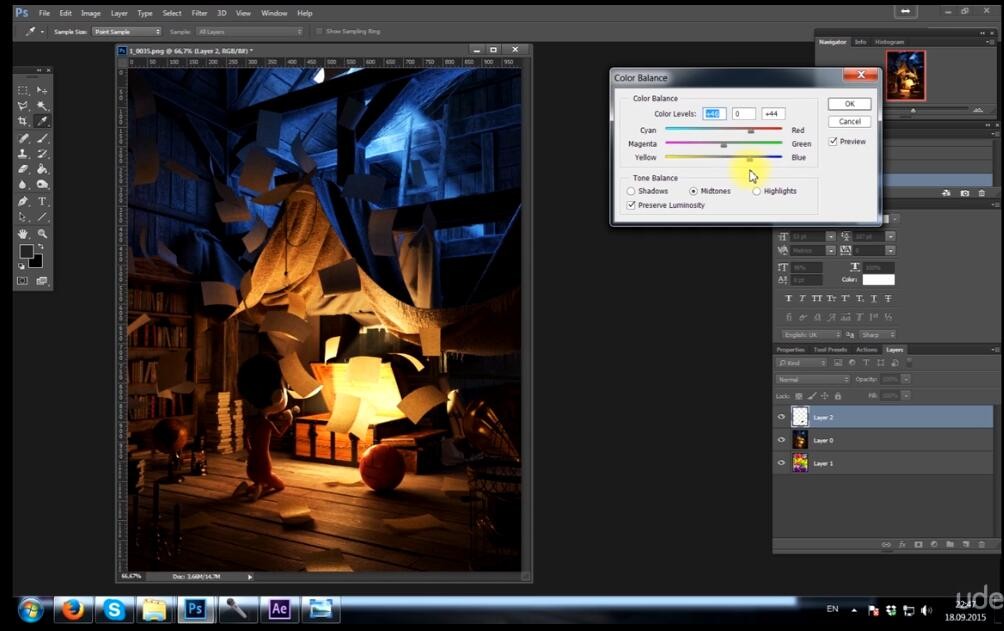
Task: Select the Zoom tool
Action: (42, 234)
